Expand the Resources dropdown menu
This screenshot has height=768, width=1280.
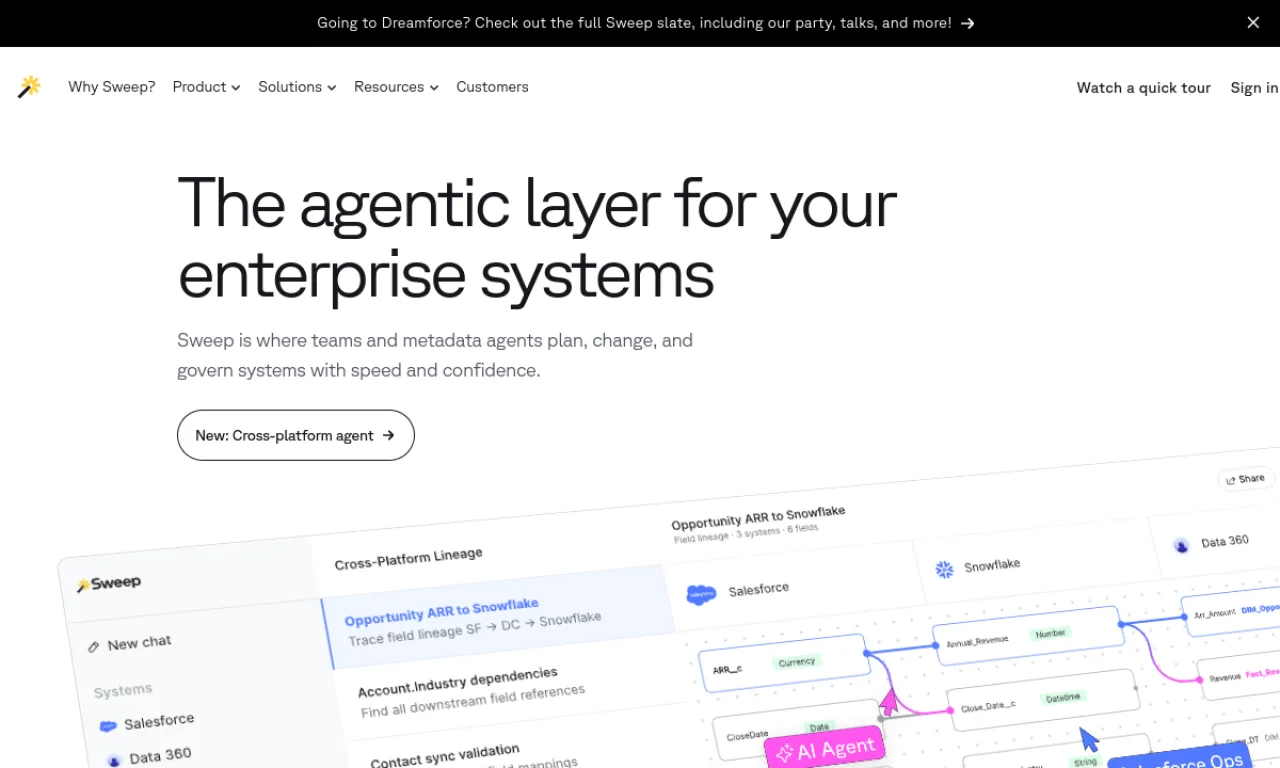click(x=396, y=87)
